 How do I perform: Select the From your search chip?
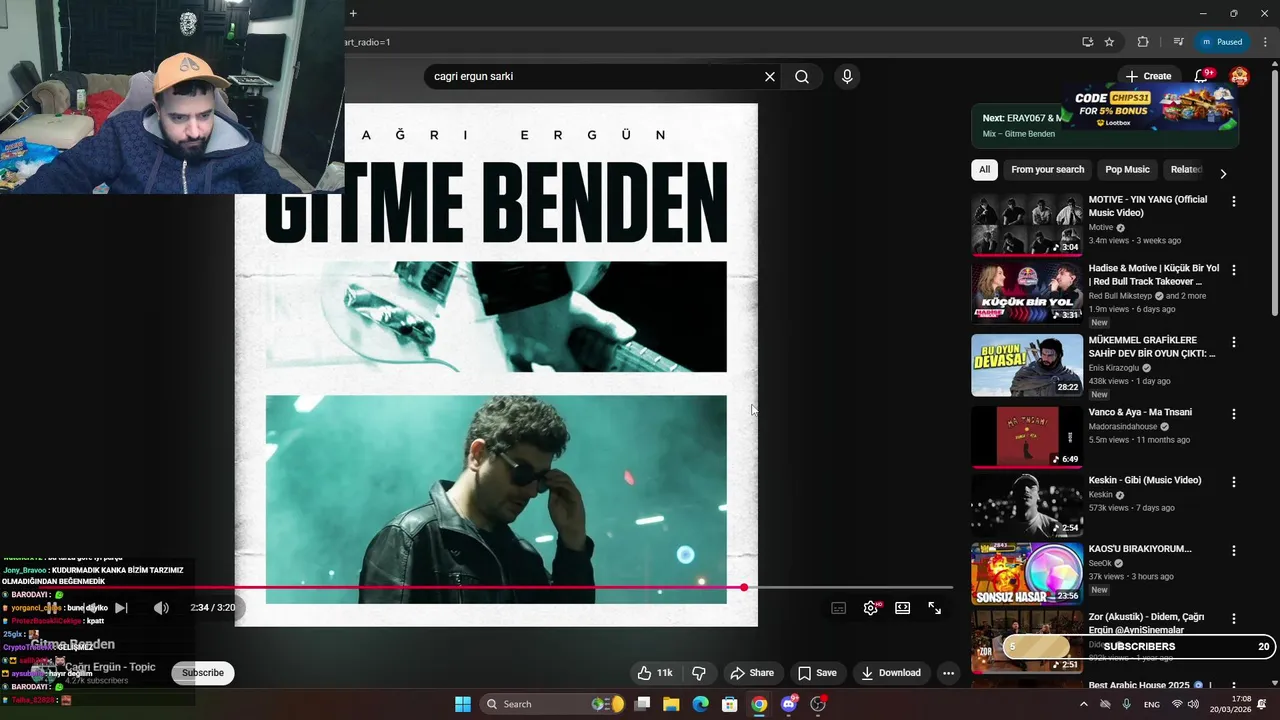1047,170
